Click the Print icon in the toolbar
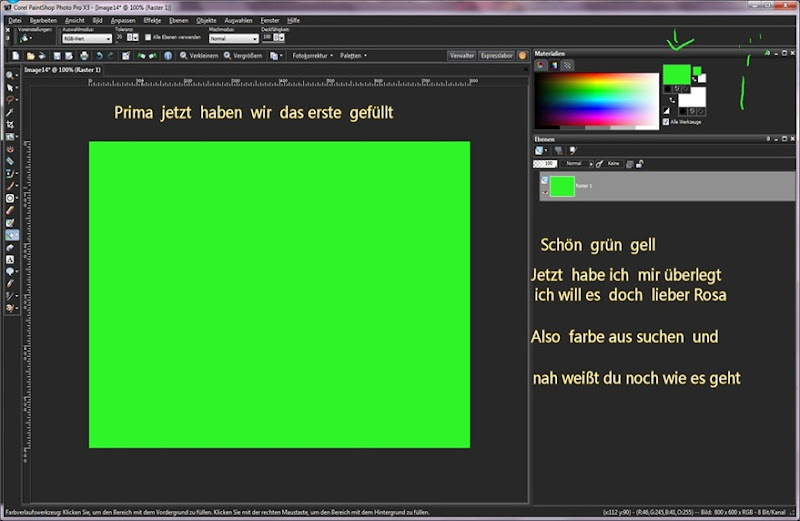Viewport: 800px width, 521px height. pos(84,56)
